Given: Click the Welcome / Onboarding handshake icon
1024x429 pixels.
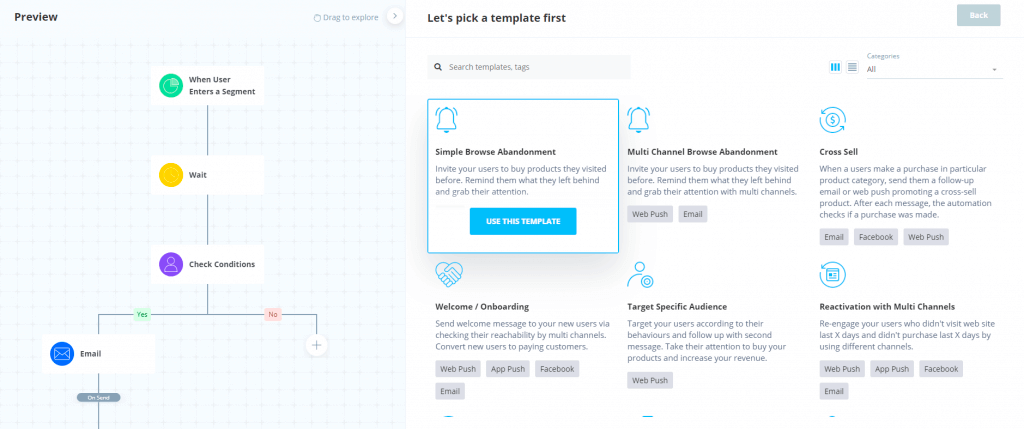Looking at the screenshot, I should pyautogui.click(x=448, y=273).
